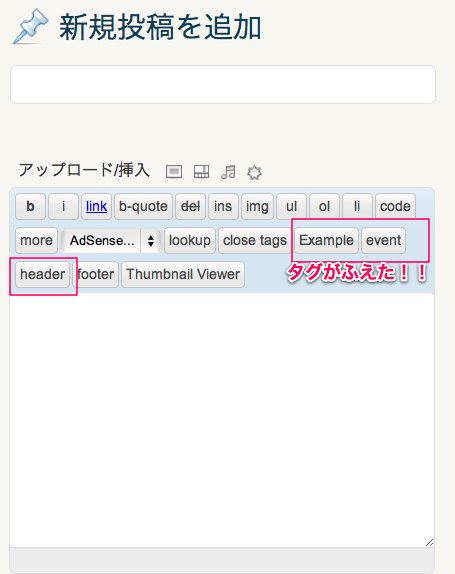This screenshot has width=455, height=574.
Task: Click the add image upload icon
Action: point(174,171)
